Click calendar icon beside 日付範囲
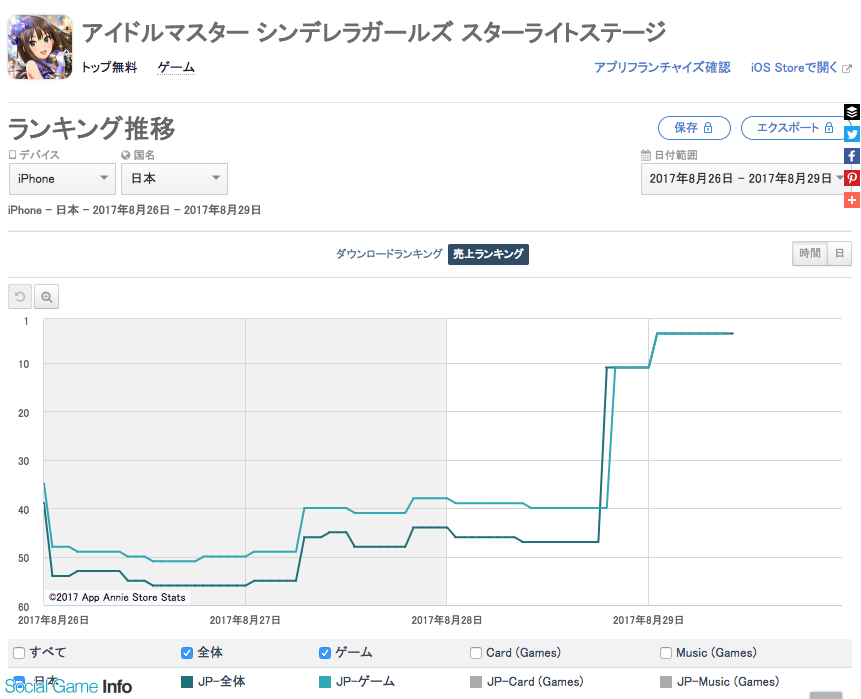This screenshot has width=861, height=699. [x=646, y=155]
